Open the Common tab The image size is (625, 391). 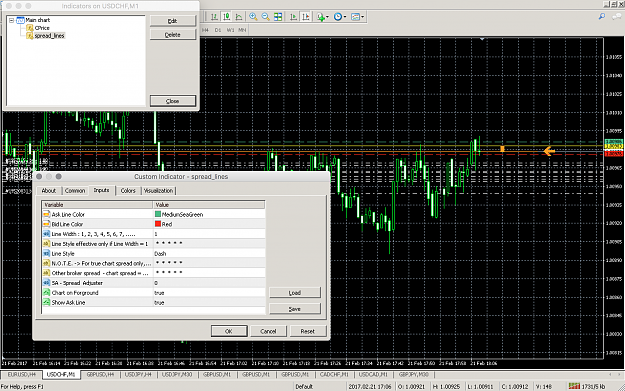click(75, 191)
